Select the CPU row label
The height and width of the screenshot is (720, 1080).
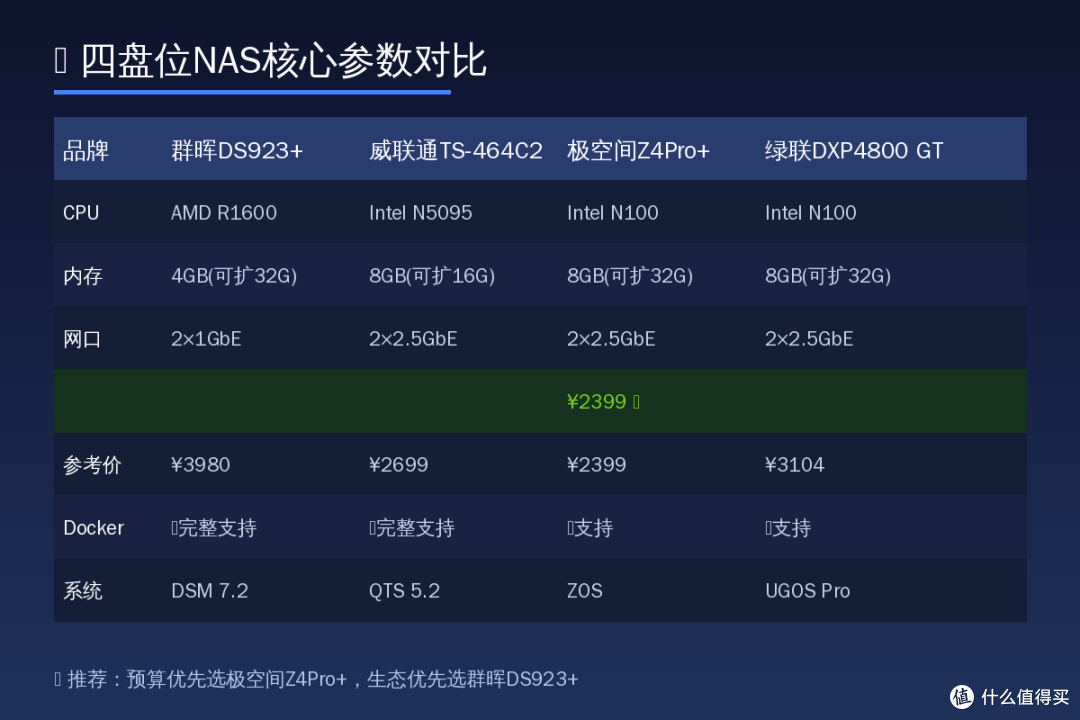[81, 213]
